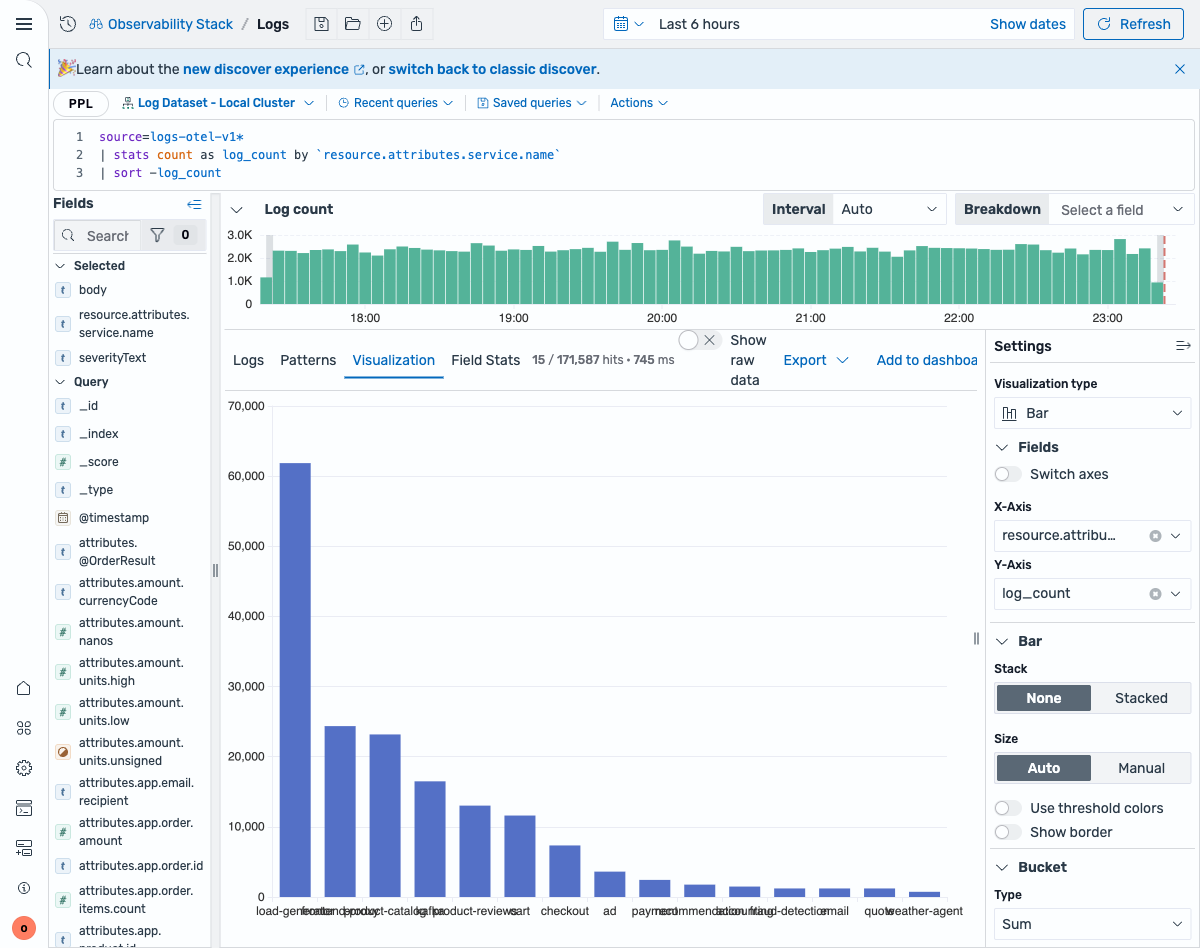Click the open search folder icon
Viewport: 1200px width, 948px height.
point(353,23)
